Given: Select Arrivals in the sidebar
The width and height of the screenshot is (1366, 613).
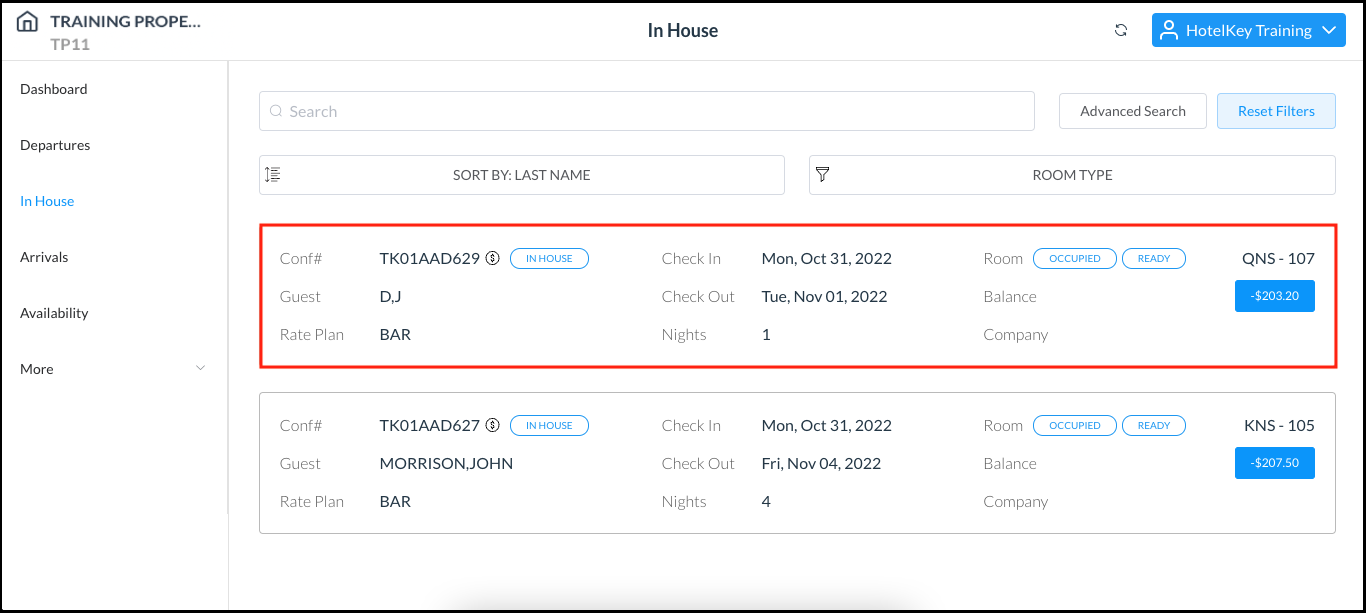Looking at the screenshot, I should click(x=44, y=257).
